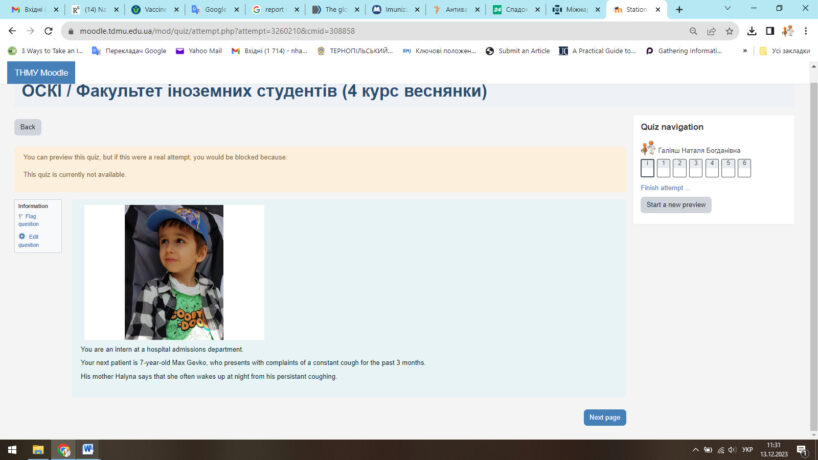Go back using the browser back arrow

point(11,31)
